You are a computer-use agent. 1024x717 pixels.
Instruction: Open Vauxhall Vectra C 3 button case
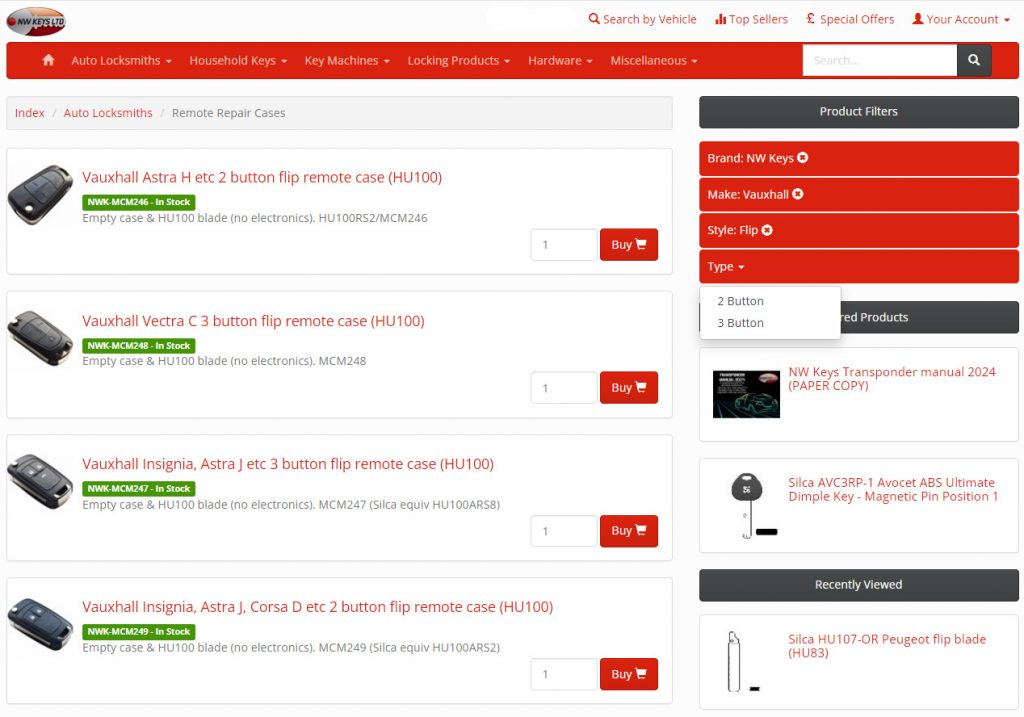click(x=253, y=321)
